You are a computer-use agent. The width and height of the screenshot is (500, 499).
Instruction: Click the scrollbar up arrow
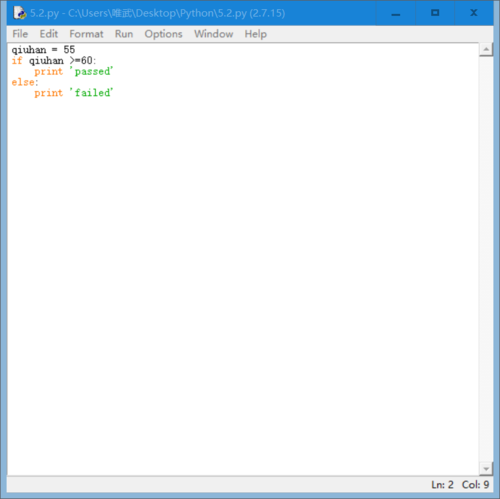pos(486,50)
